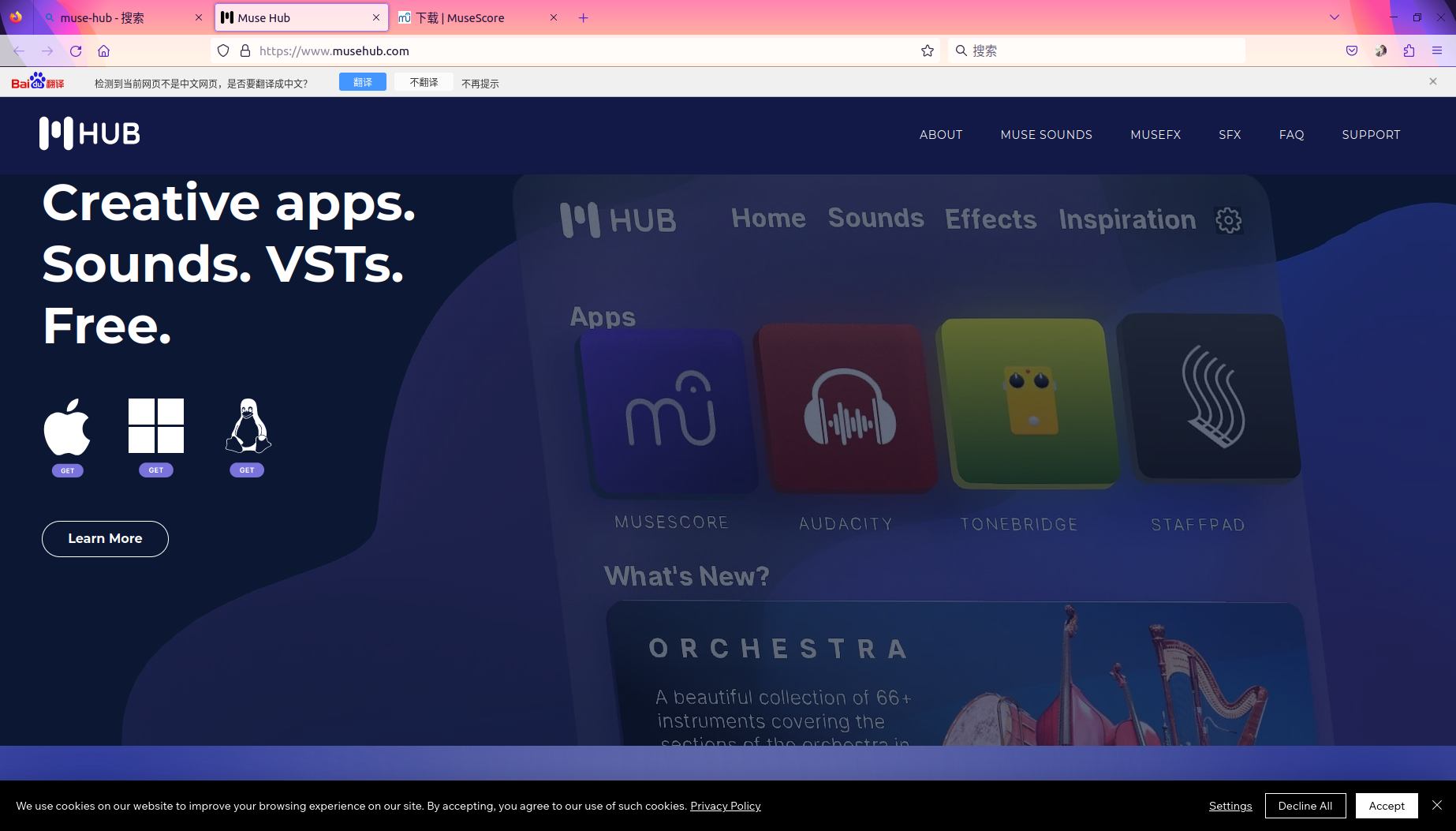Click the Muse Hub logo in header
Viewport: 1456px width, 831px height.
tap(90, 133)
